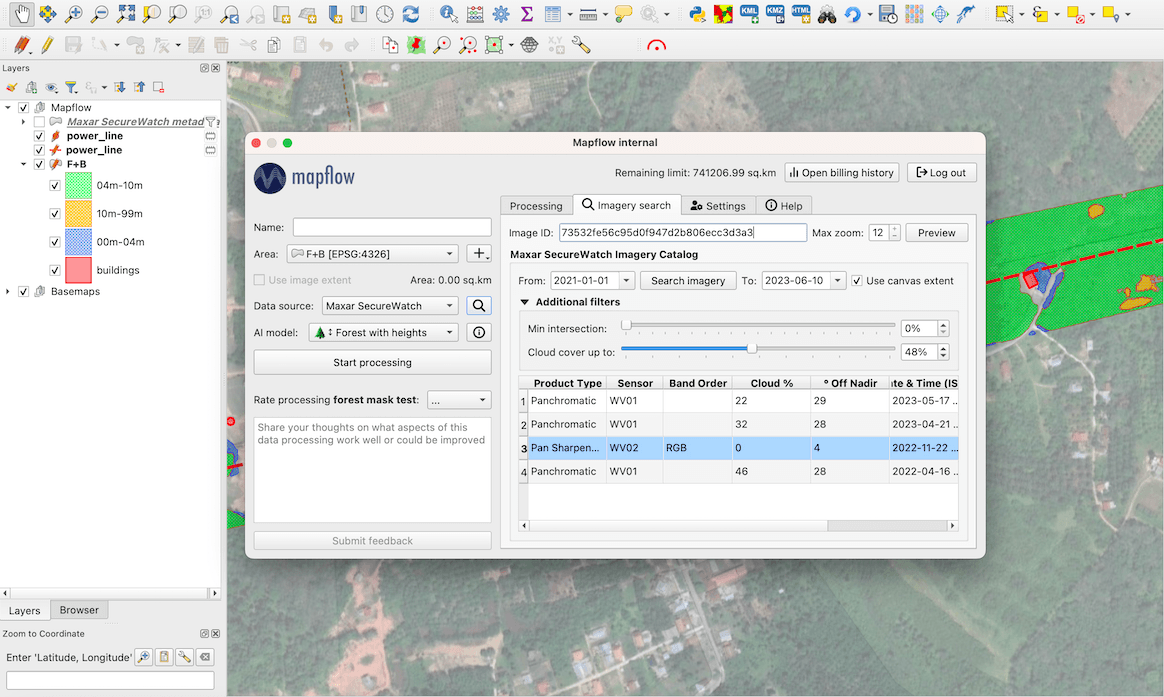Switch to the Processing tab
The image size is (1164, 697).
point(536,206)
